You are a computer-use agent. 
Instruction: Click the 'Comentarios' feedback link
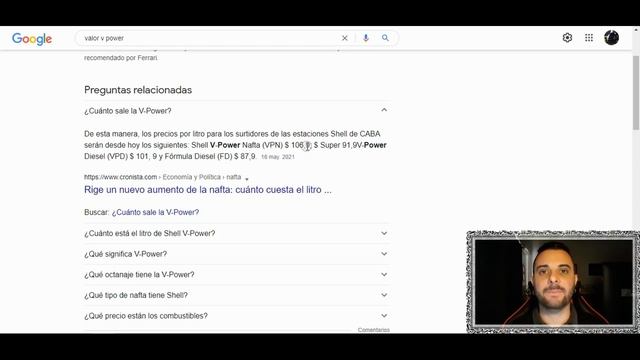(x=373, y=330)
